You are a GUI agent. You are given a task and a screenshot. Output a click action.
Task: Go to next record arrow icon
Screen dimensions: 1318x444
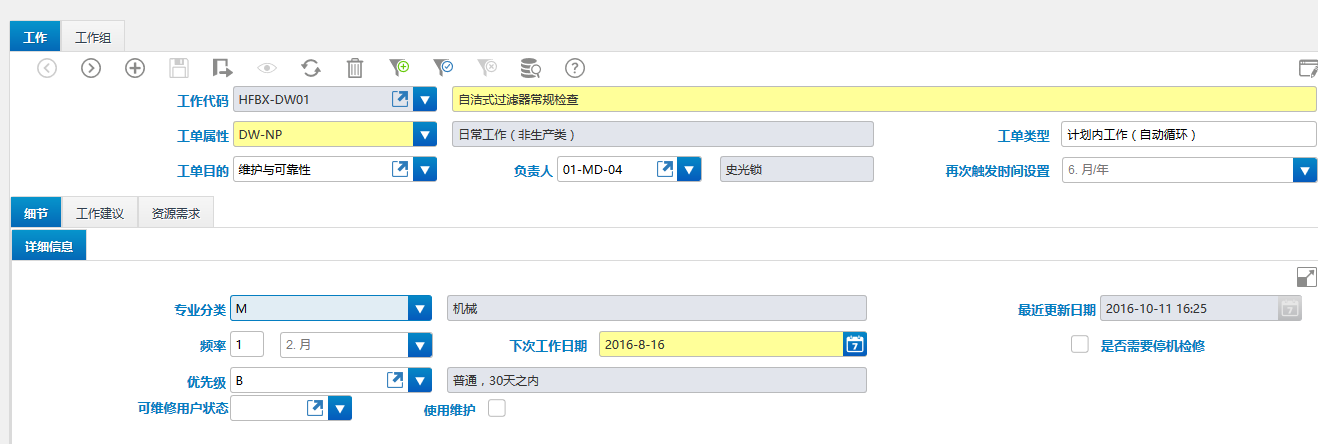point(91,68)
